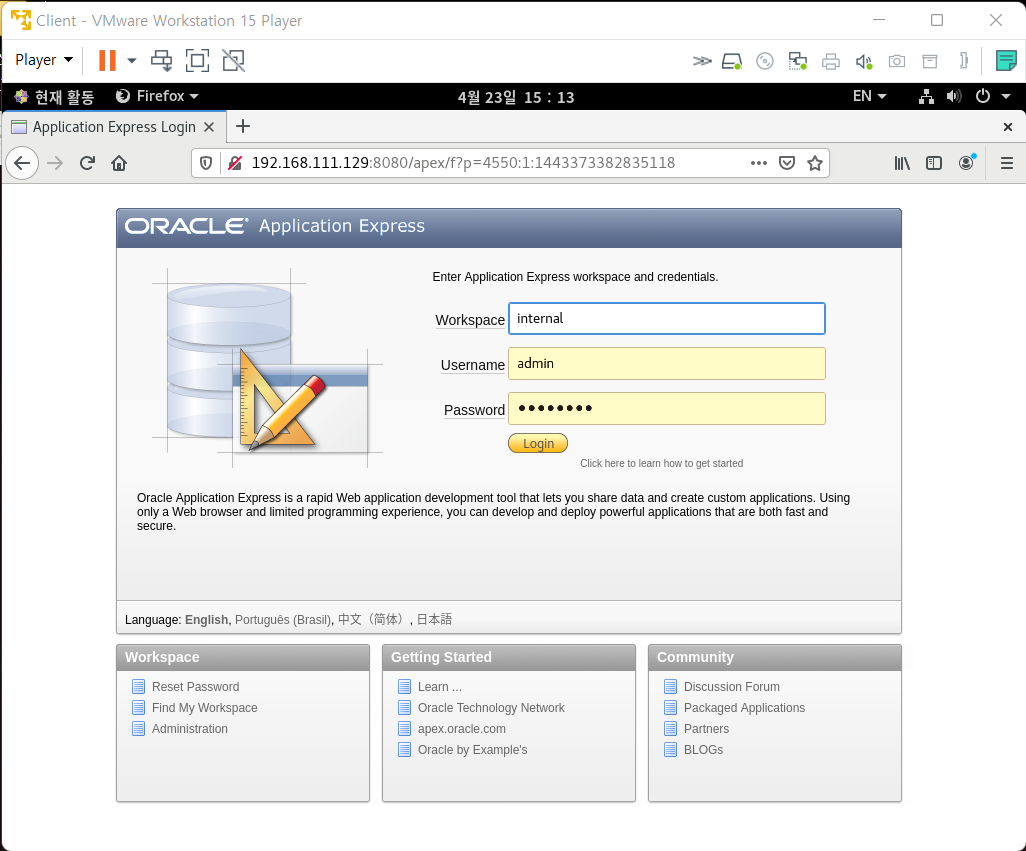
Task: Open the clock showing 4월 23일 15:13
Action: click(x=516, y=97)
